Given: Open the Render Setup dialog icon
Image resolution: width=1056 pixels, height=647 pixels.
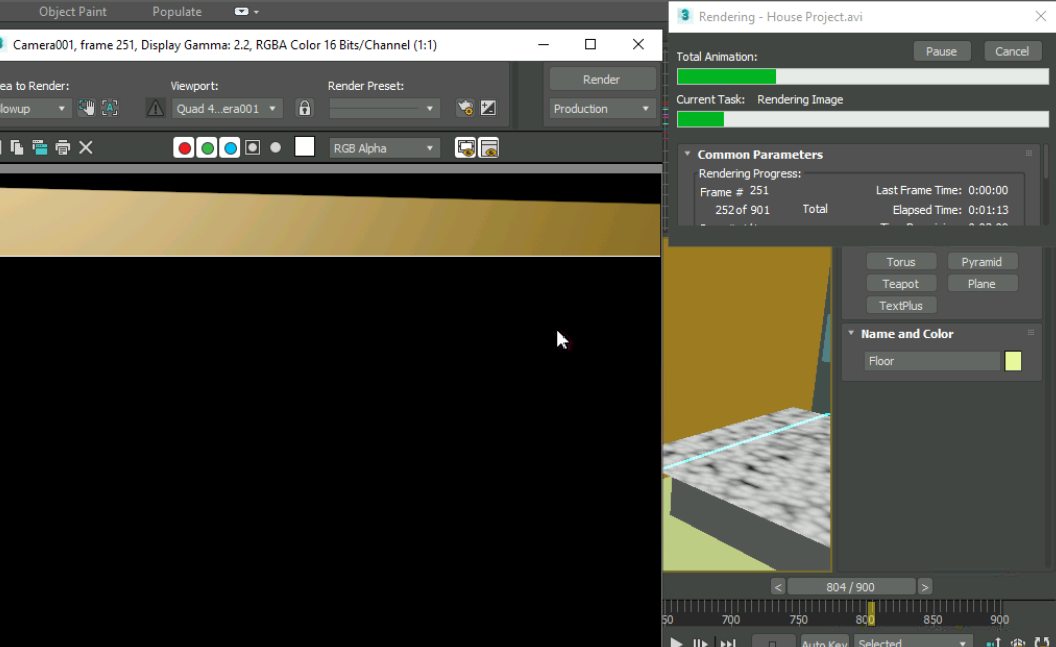Looking at the screenshot, I should click(x=463, y=108).
